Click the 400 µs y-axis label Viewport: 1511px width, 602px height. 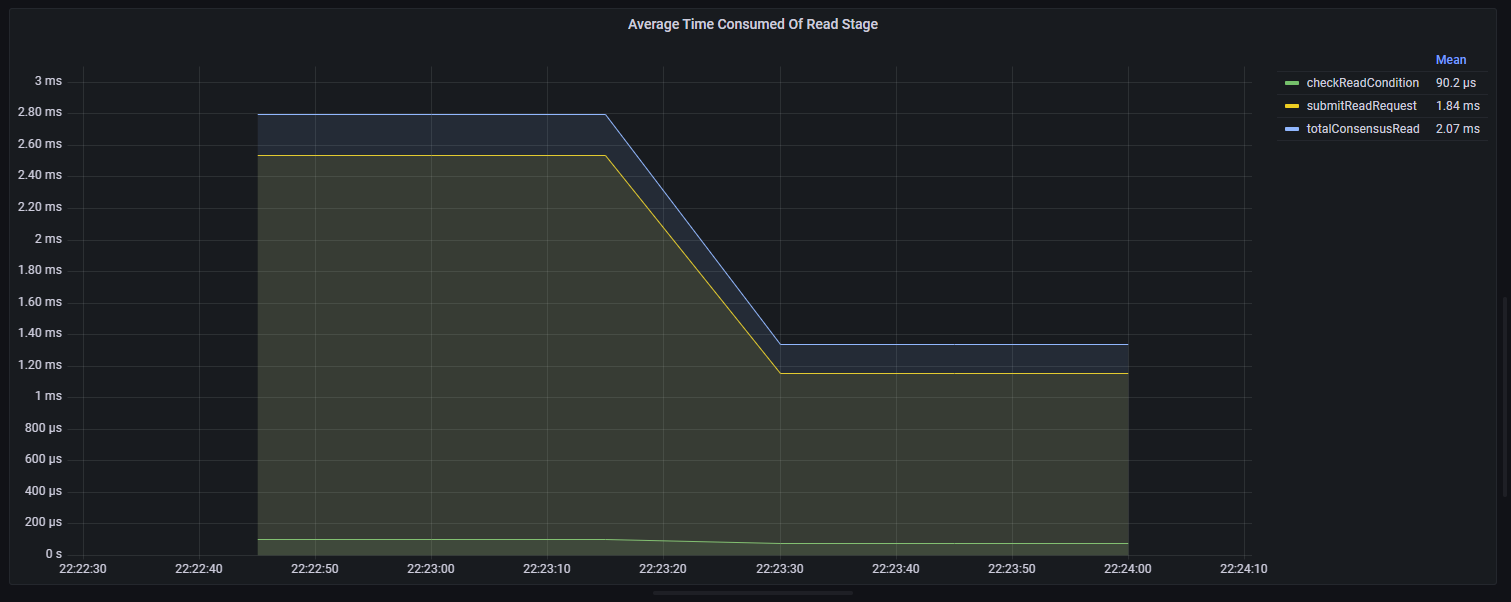[42, 491]
